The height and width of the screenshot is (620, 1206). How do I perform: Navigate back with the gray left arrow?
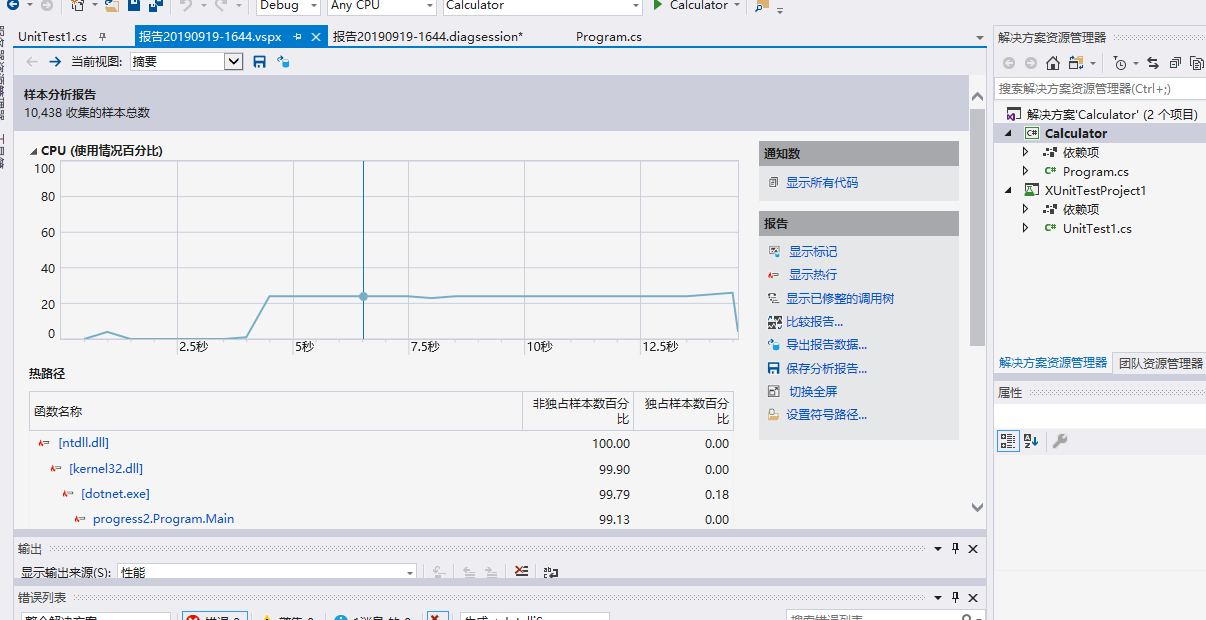32,62
